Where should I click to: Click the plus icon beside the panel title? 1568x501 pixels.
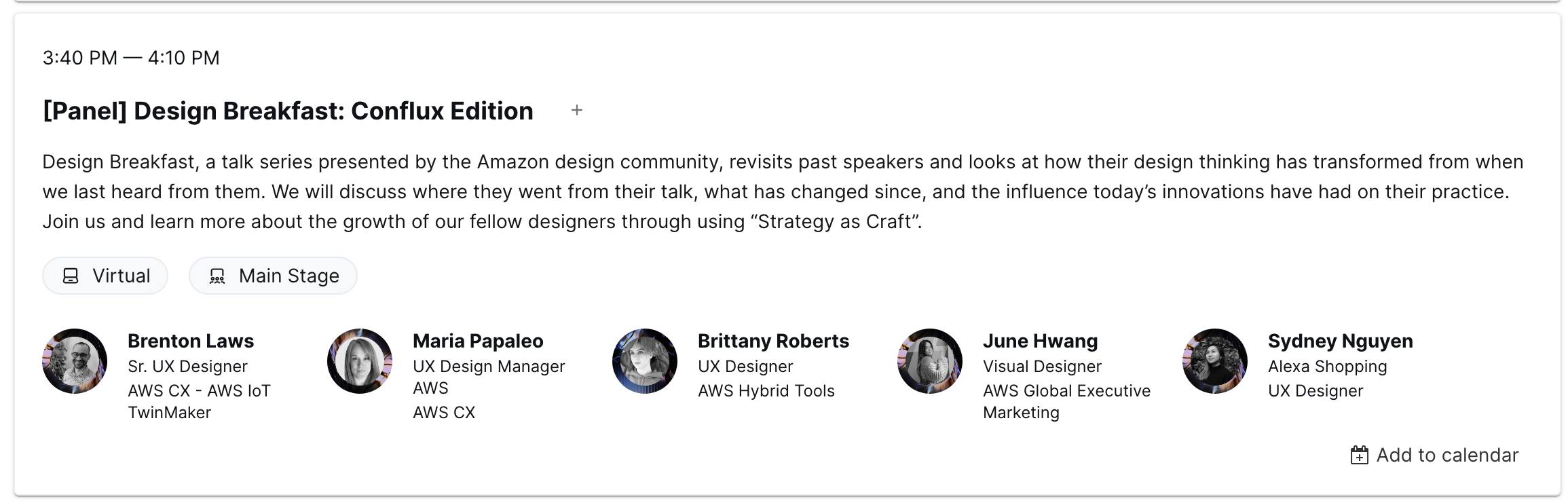point(577,110)
